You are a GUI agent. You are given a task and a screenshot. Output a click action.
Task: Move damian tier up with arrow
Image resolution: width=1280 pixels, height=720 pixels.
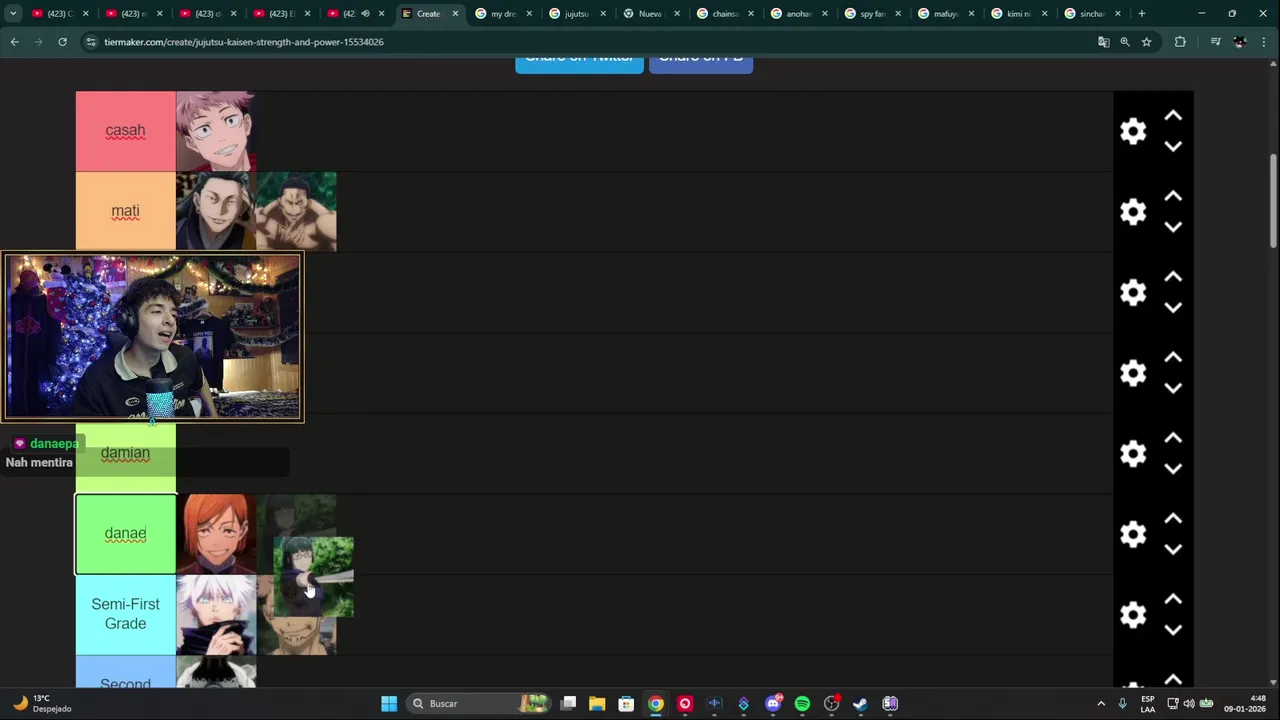tap(1173, 439)
